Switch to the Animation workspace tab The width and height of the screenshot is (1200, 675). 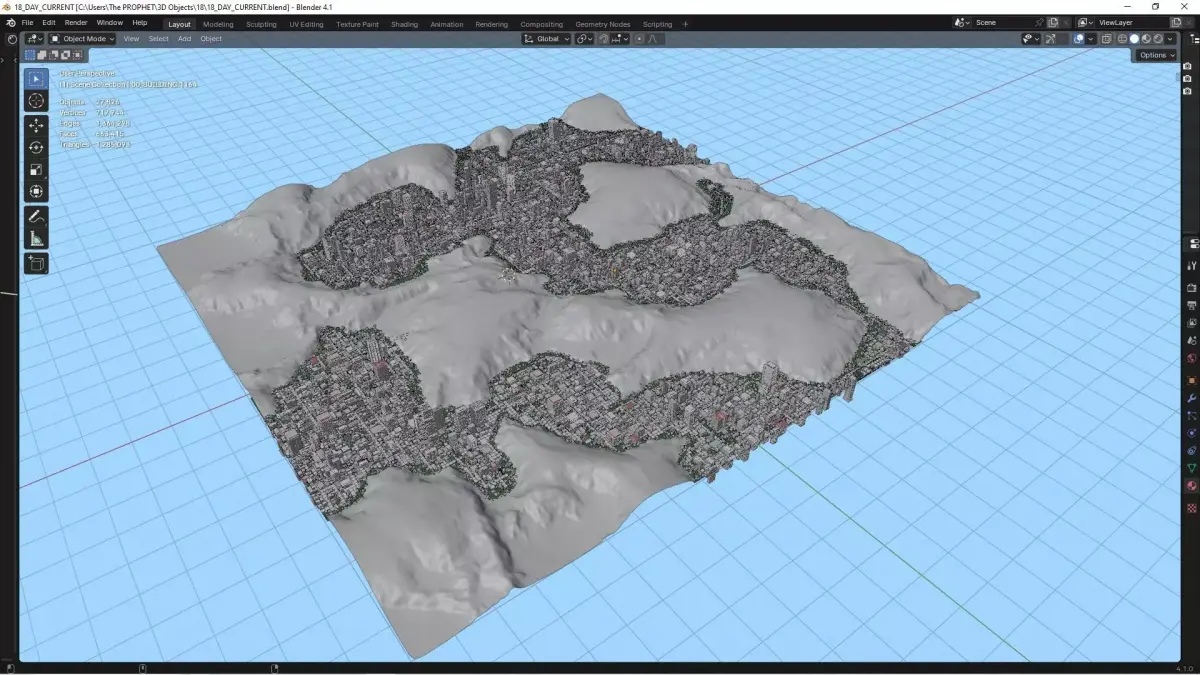coord(447,24)
